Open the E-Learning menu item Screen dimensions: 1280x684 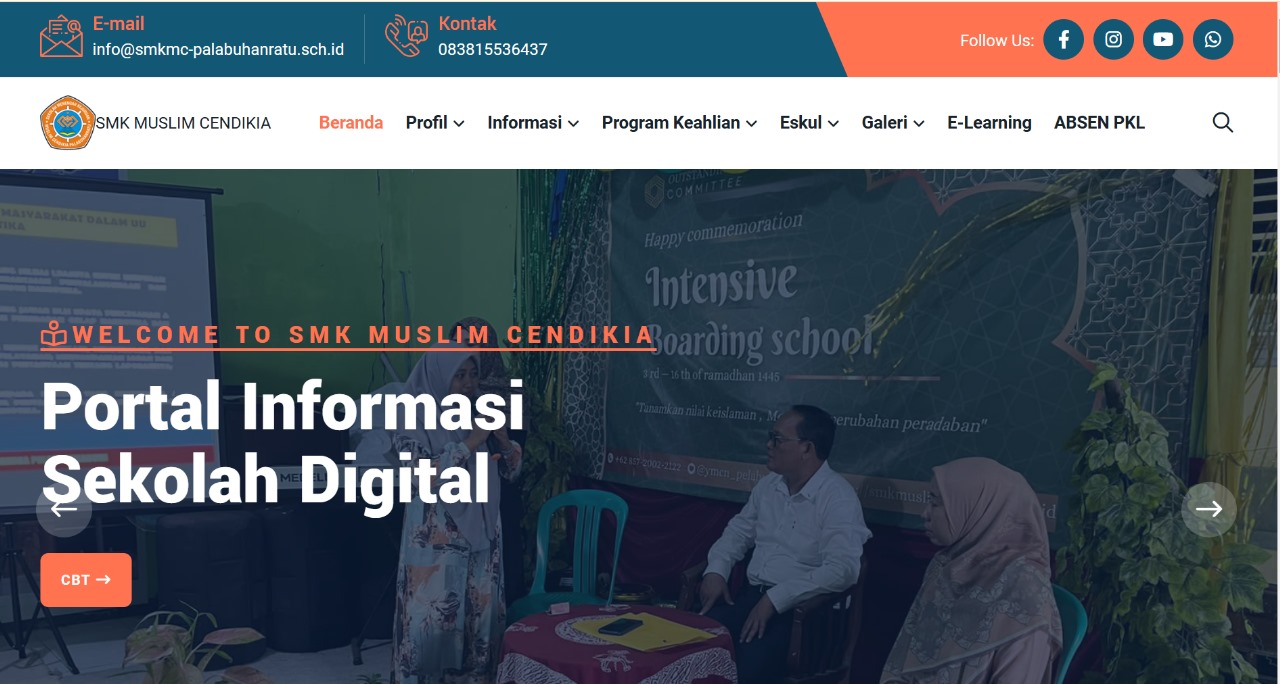(989, 123)
